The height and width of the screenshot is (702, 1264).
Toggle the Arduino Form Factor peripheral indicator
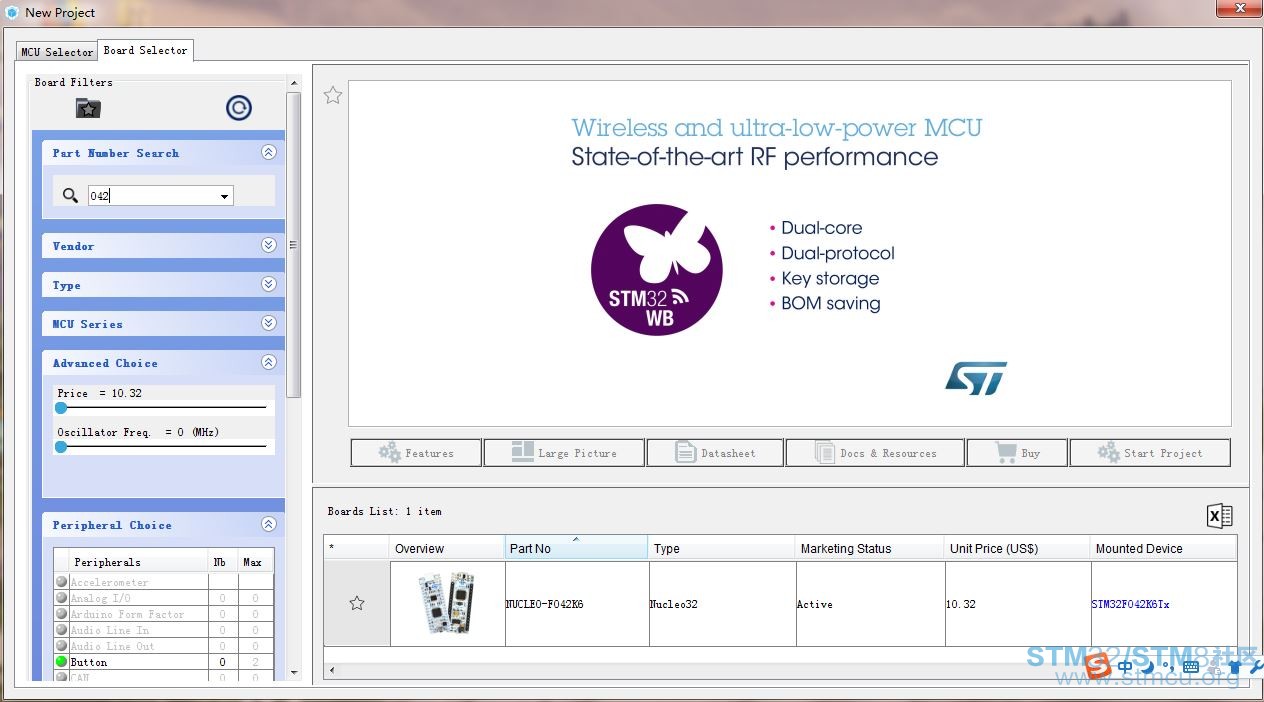click(61, 614)
